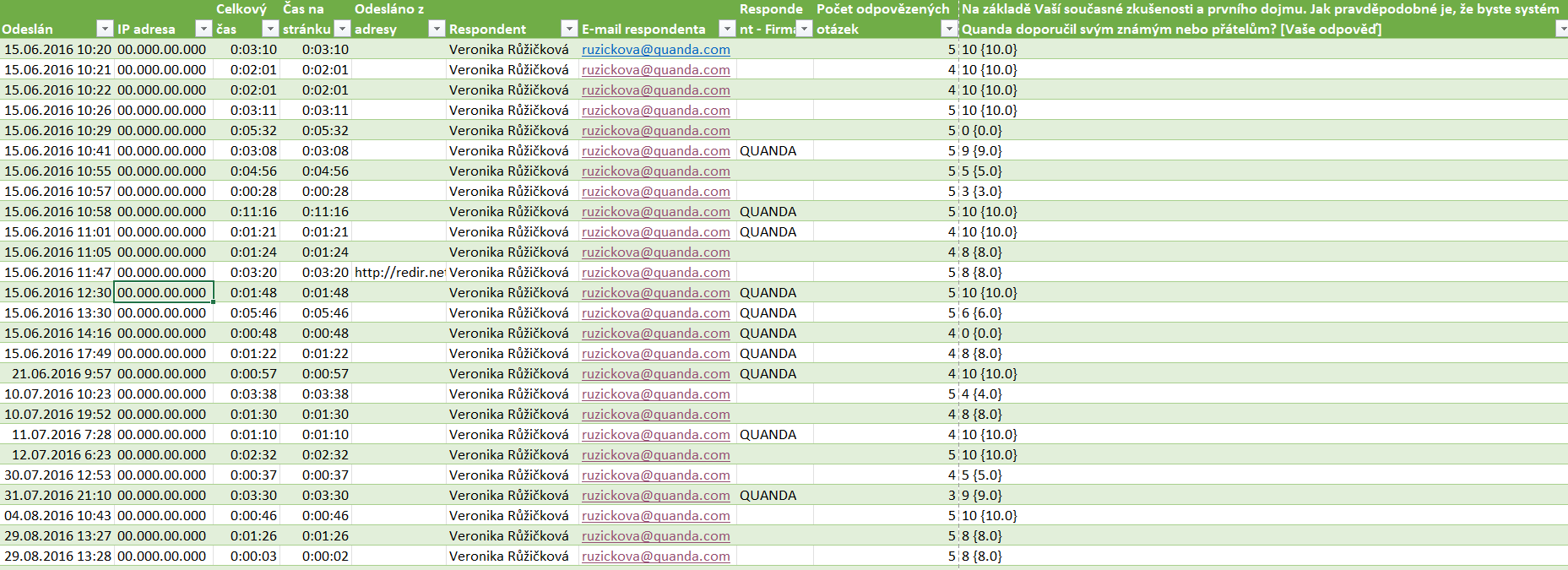Select Celkový čas value 0:11:16
This screenshot has height=570, width=1568.
tap(247, 211)
